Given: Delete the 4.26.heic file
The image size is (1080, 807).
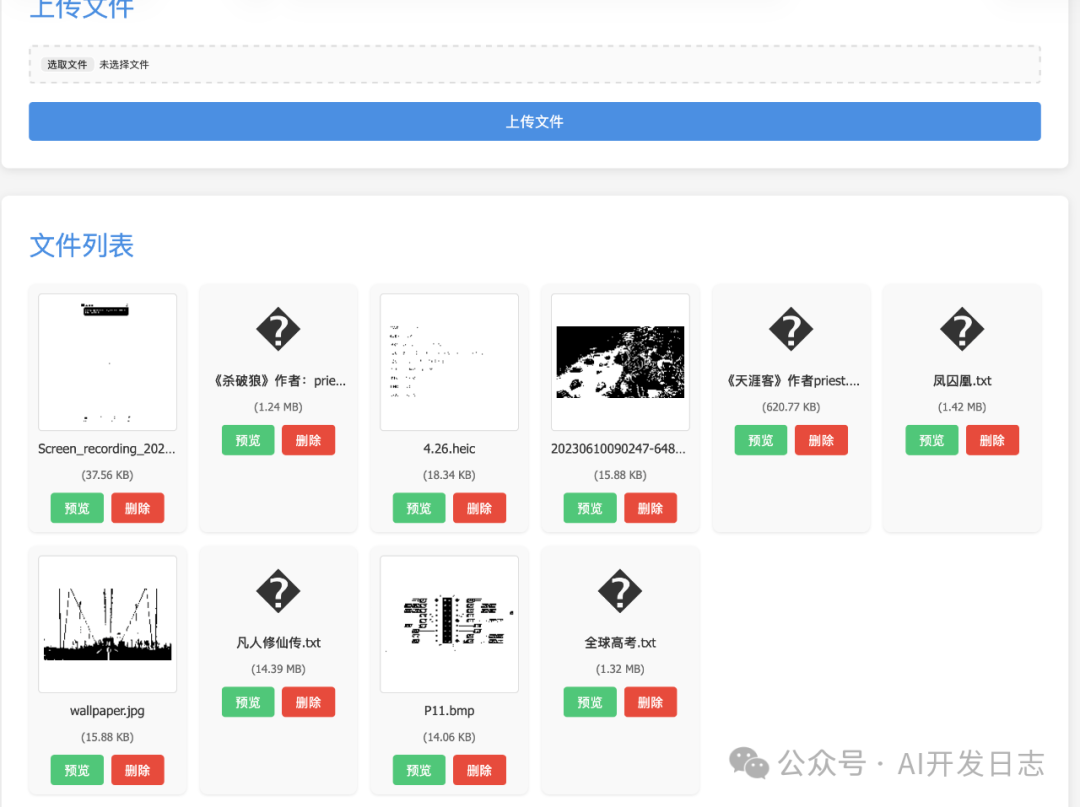Looking at the screenshot, I should click(479, 508).
